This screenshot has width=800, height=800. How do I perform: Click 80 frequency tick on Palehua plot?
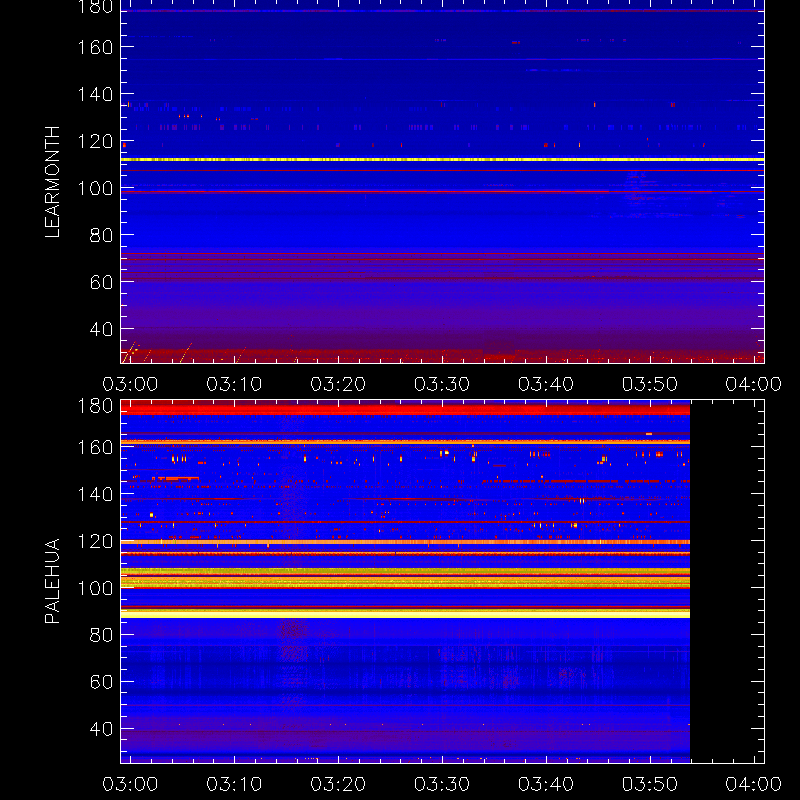102,635
